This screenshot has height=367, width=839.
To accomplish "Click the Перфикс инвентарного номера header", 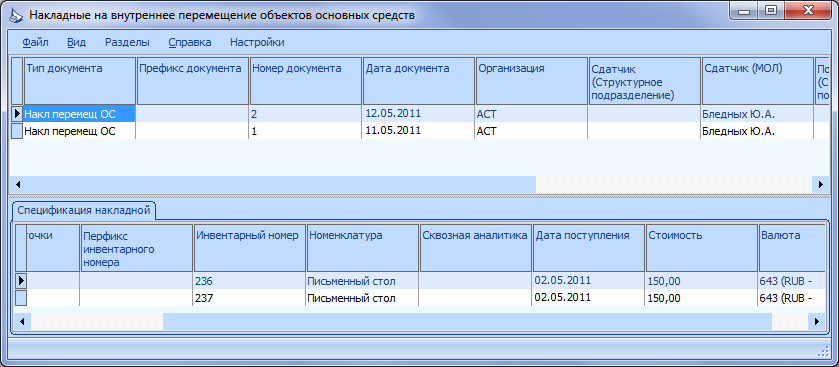I will pyautogui.click(x=136, y=248).
